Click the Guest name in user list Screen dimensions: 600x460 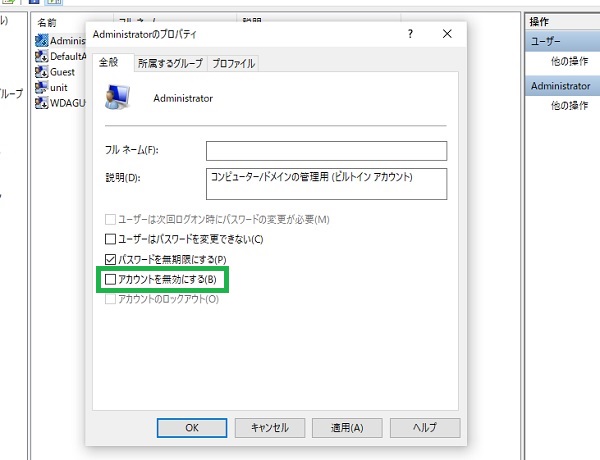point(62,72)
